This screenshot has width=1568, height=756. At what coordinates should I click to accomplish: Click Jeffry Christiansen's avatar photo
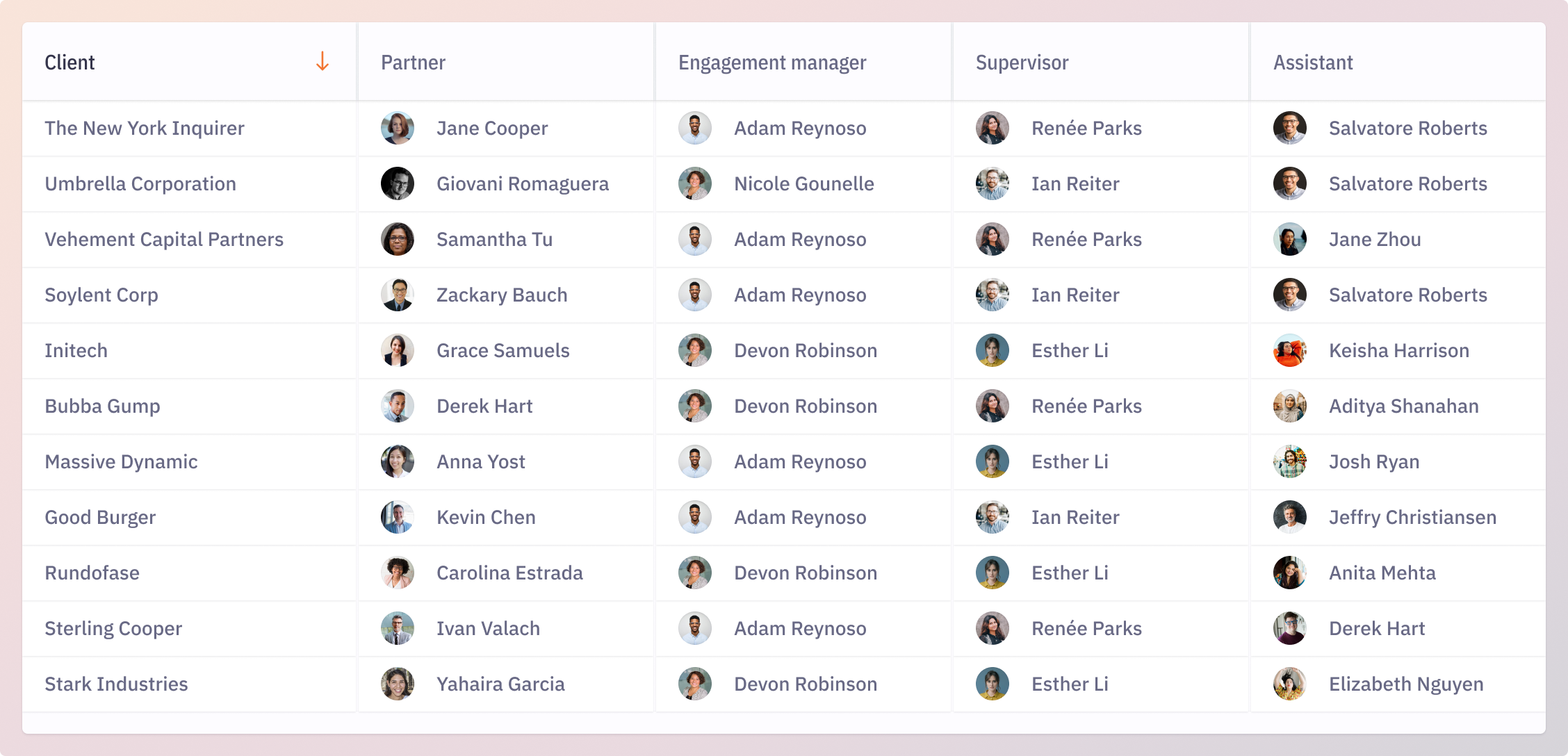click(1290, 517)
